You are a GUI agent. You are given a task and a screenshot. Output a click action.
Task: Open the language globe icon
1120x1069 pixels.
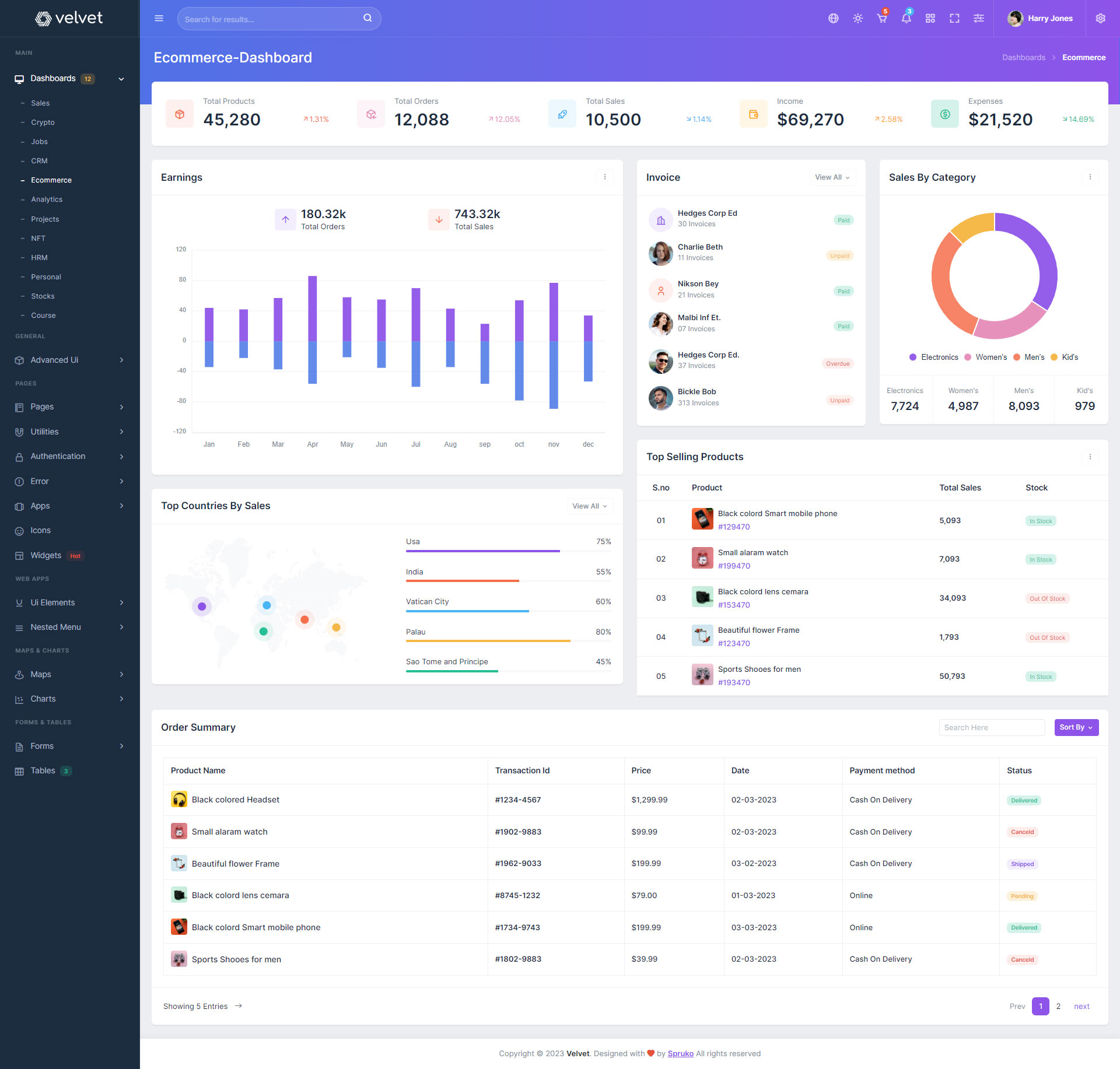tap(833, 19)
